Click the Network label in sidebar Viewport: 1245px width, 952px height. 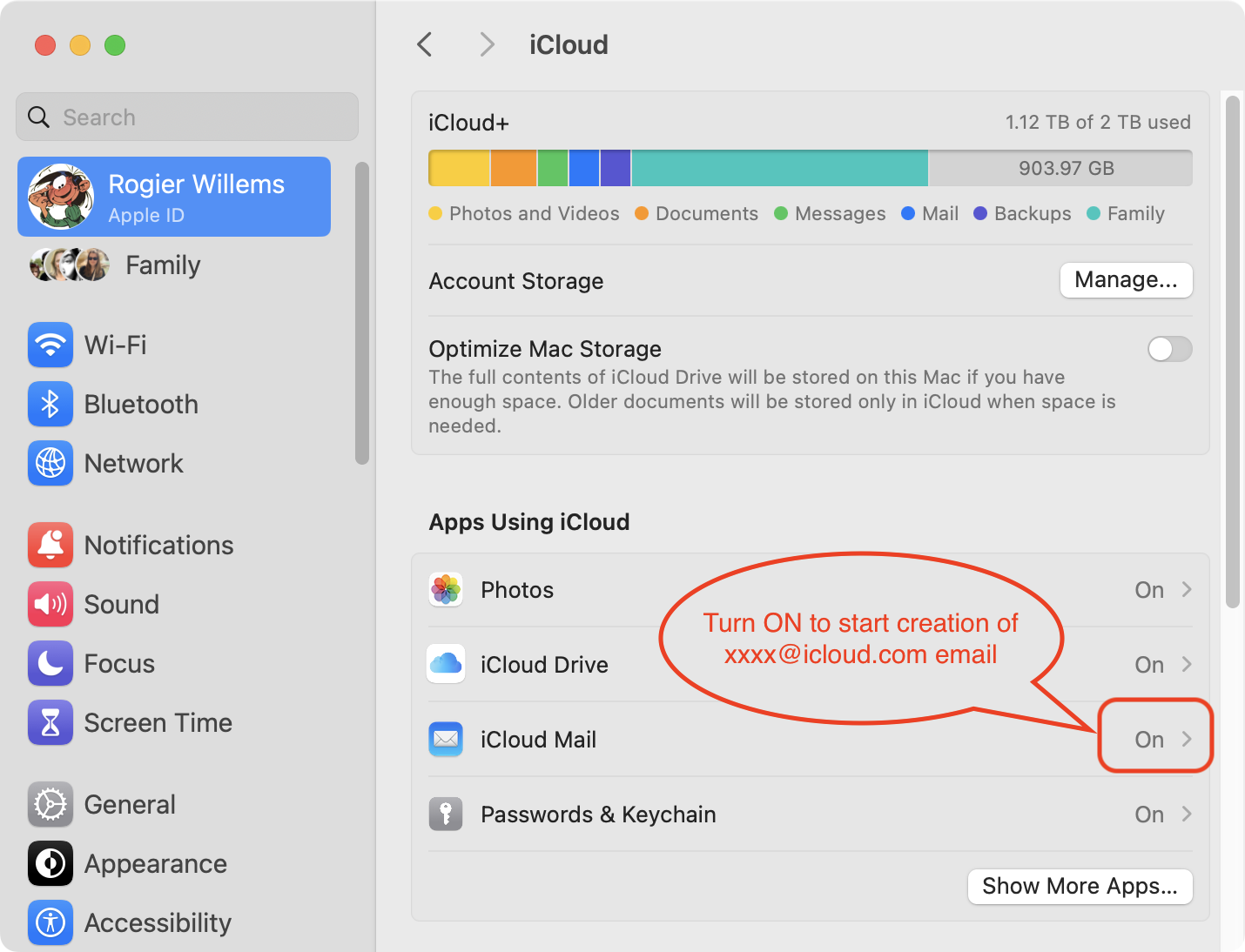click(x=133, y=464)
